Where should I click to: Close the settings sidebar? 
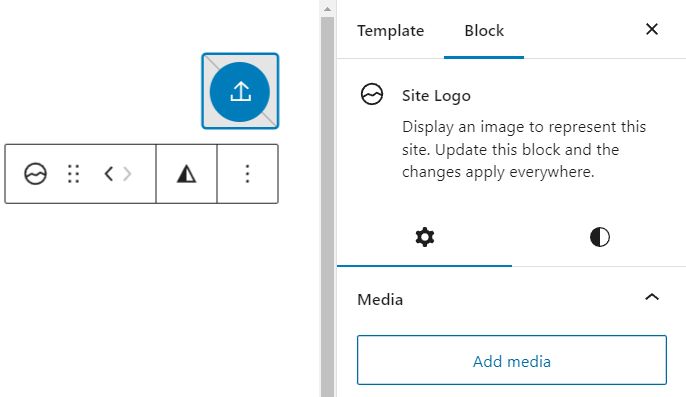(652, 29)
